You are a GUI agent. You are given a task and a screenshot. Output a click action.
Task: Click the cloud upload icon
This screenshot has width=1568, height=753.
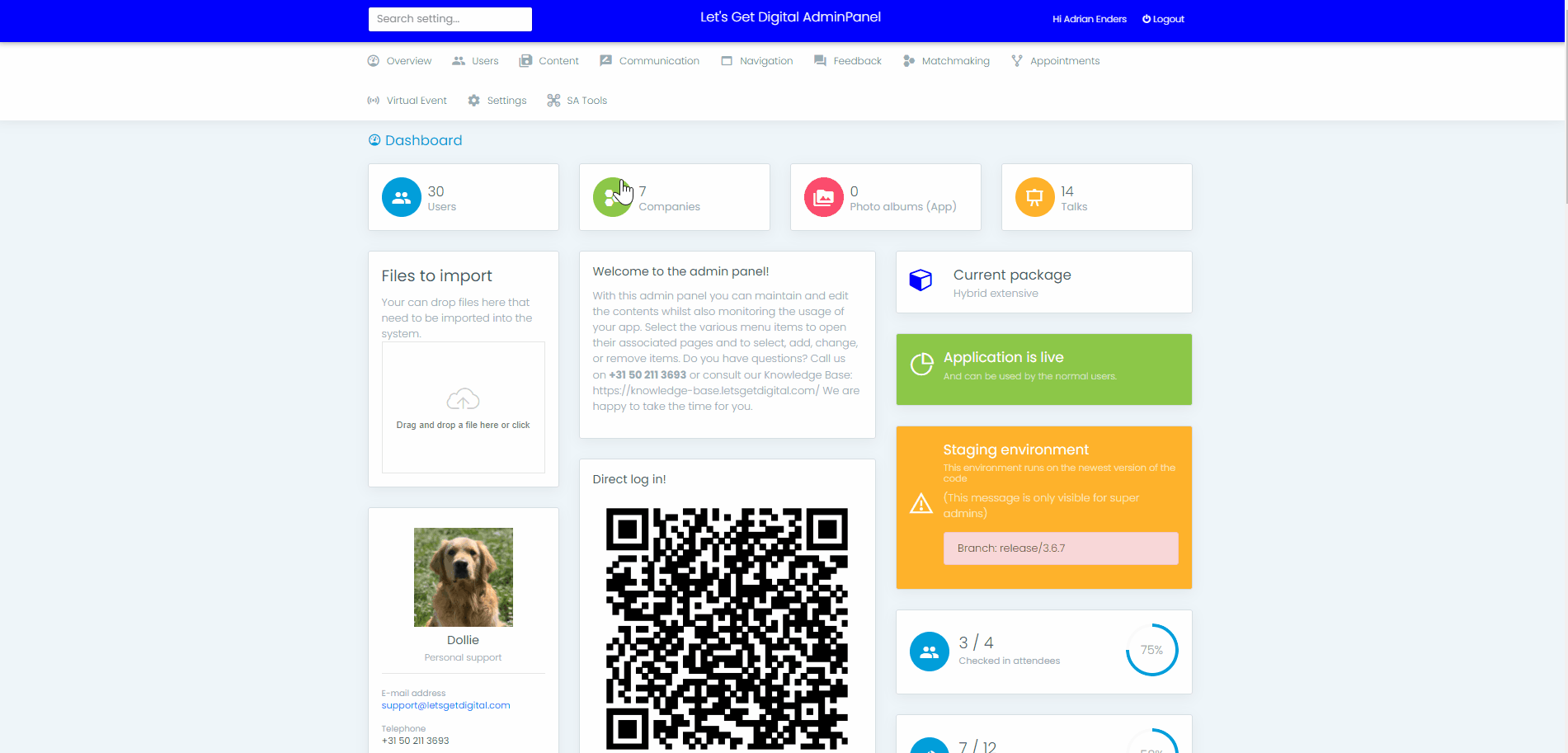(464, 399)
